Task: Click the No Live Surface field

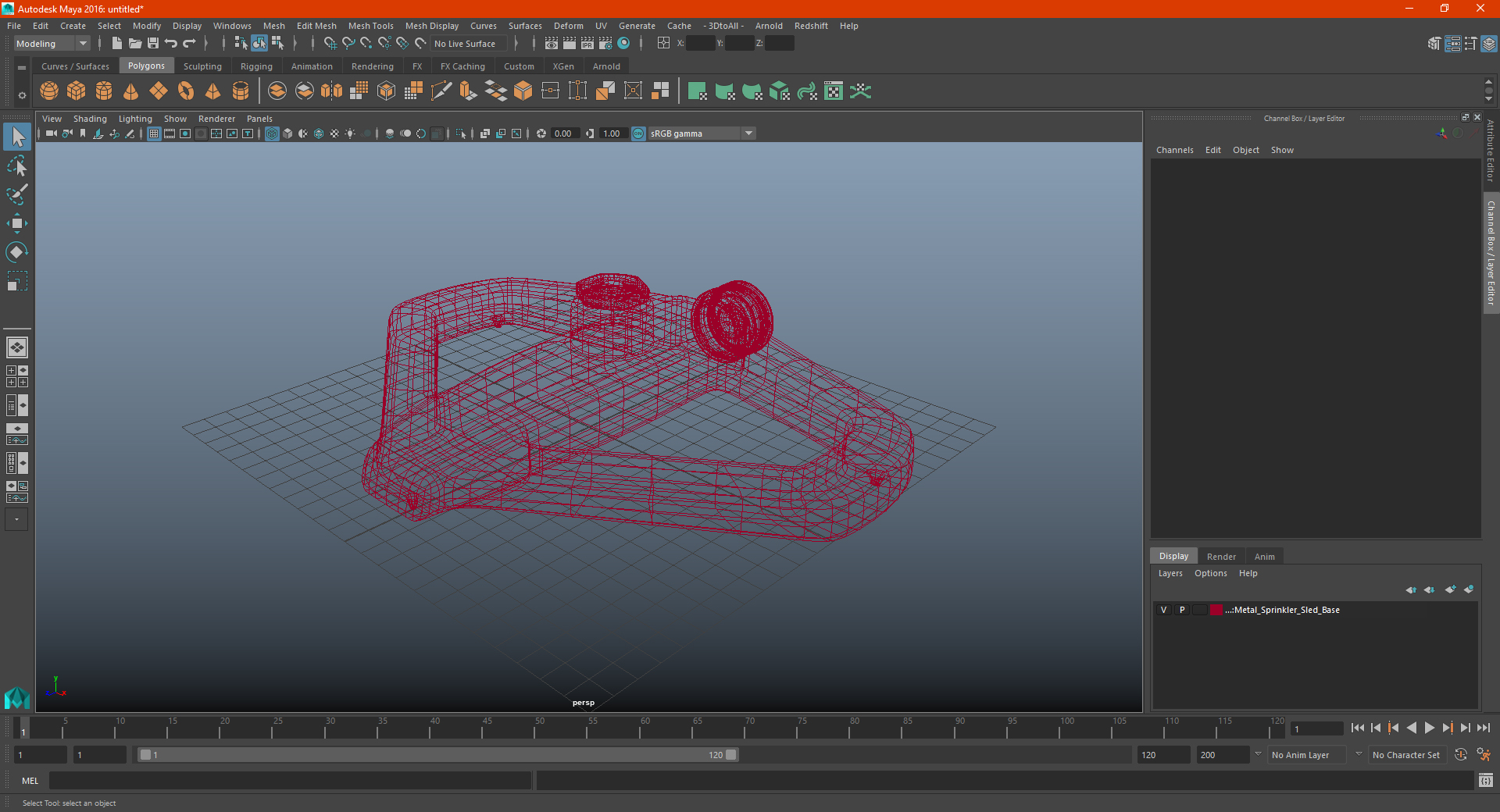Action: point(469,44)
